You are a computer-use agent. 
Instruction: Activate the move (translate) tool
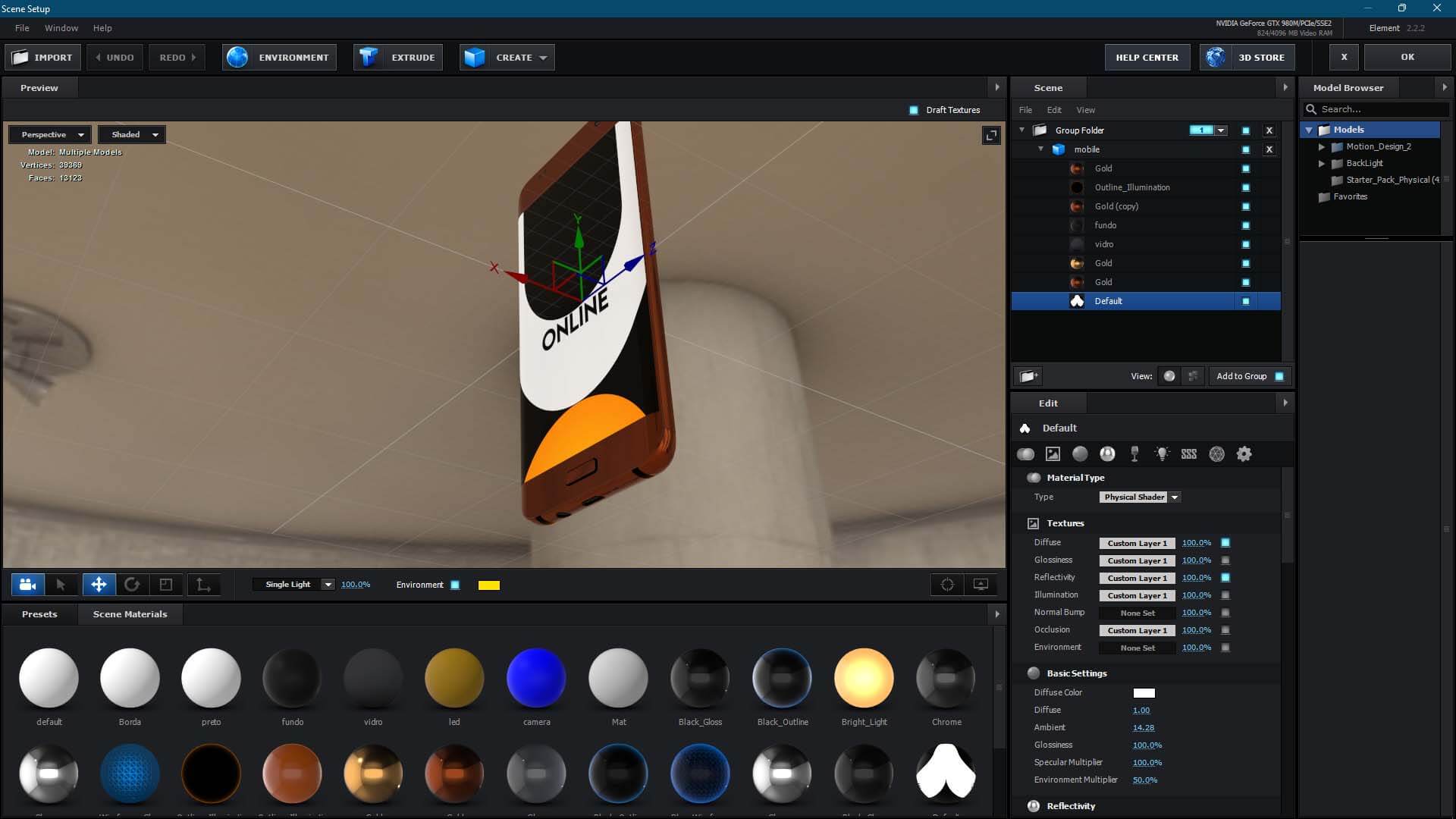pyautogui.click(x=99, y=585)
